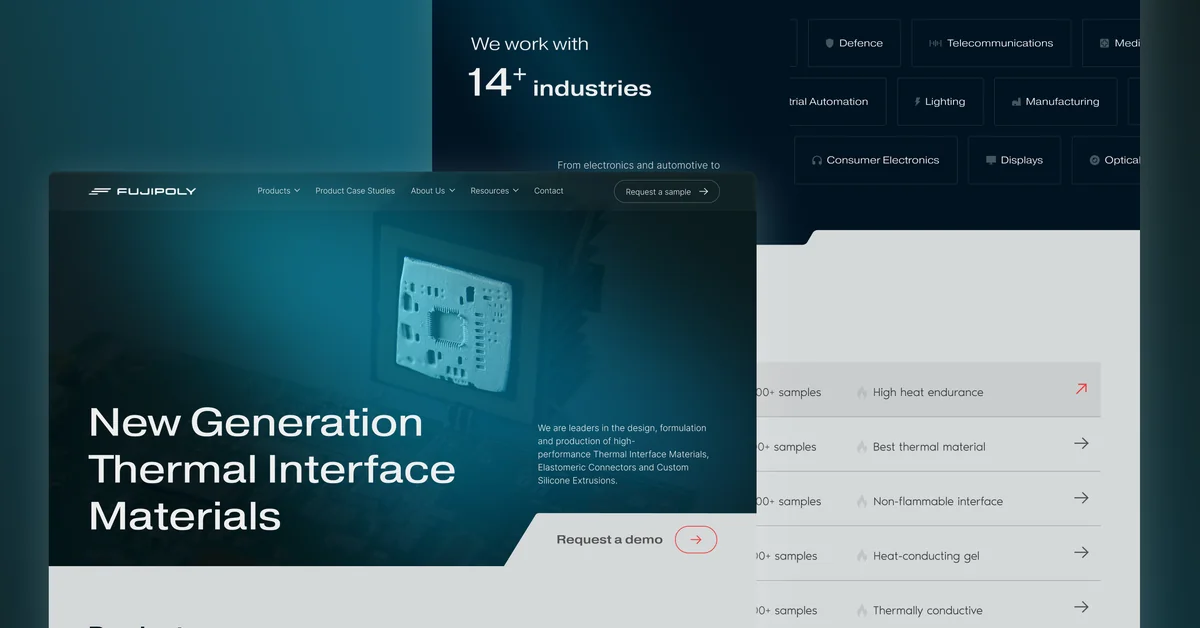The image size is (1200, 628).
Task: Click flame icon beside Non-flammable interface
Action: (862, 502)
